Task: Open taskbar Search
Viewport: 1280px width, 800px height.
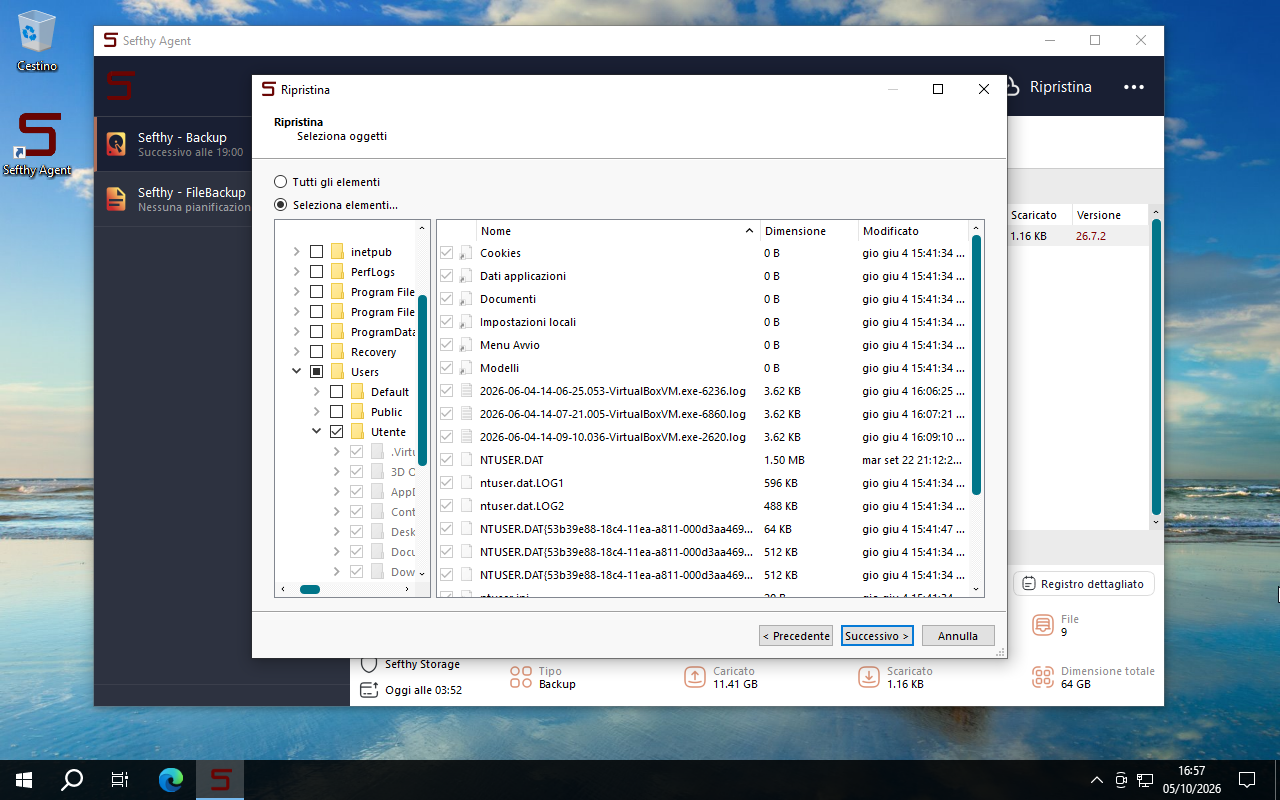Action: (x=72, y=779)
